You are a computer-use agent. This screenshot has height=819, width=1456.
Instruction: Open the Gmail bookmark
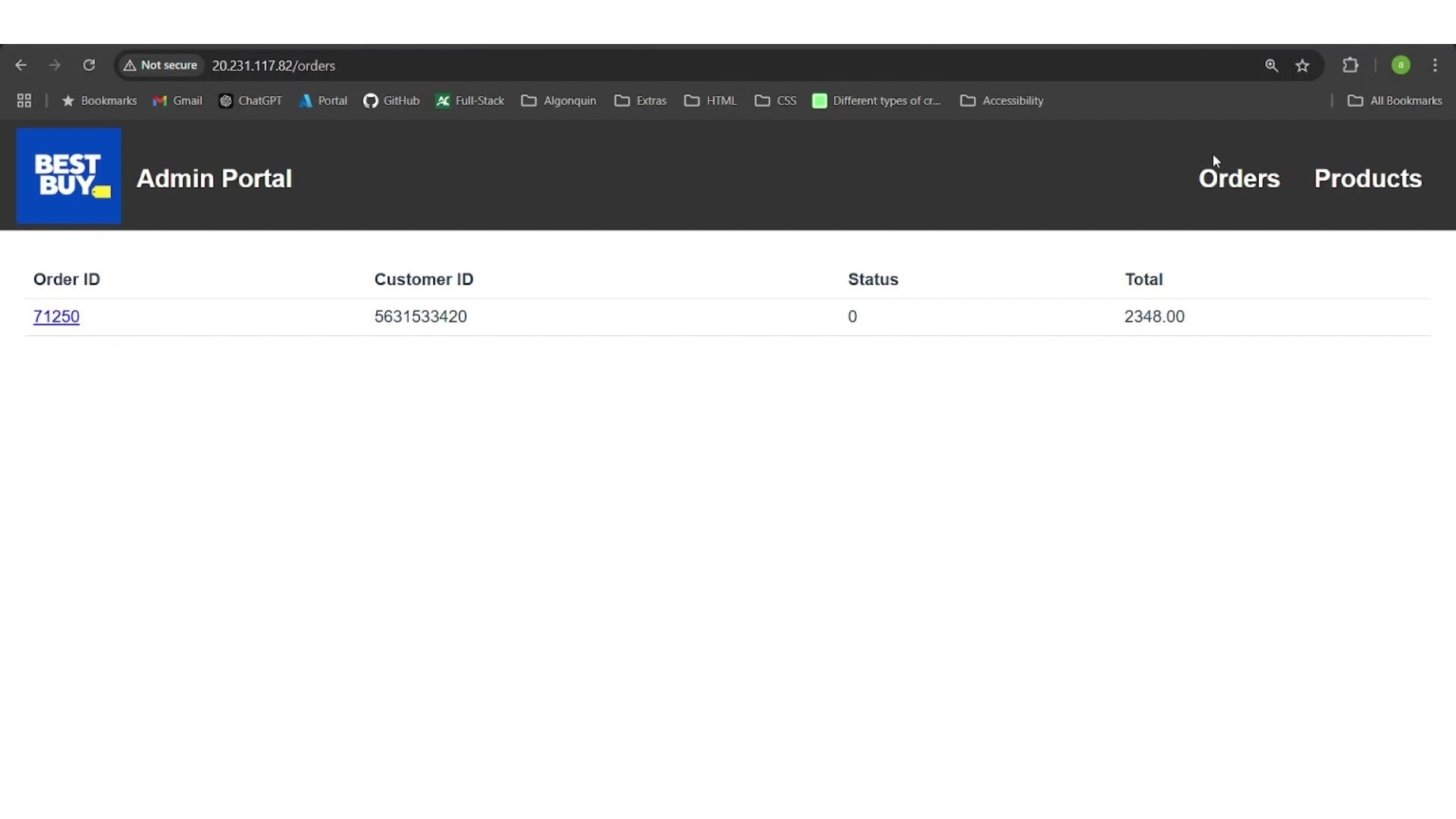(178, 101)
